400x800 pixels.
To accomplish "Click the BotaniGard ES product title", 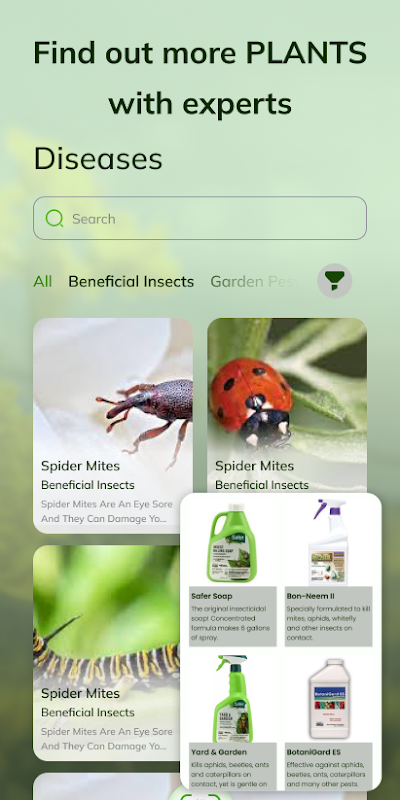I will (x=314, y=752).
